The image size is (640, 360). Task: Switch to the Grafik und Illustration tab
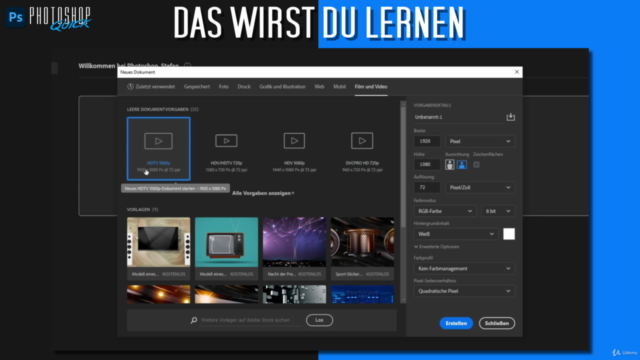click(x=282, y=87)
